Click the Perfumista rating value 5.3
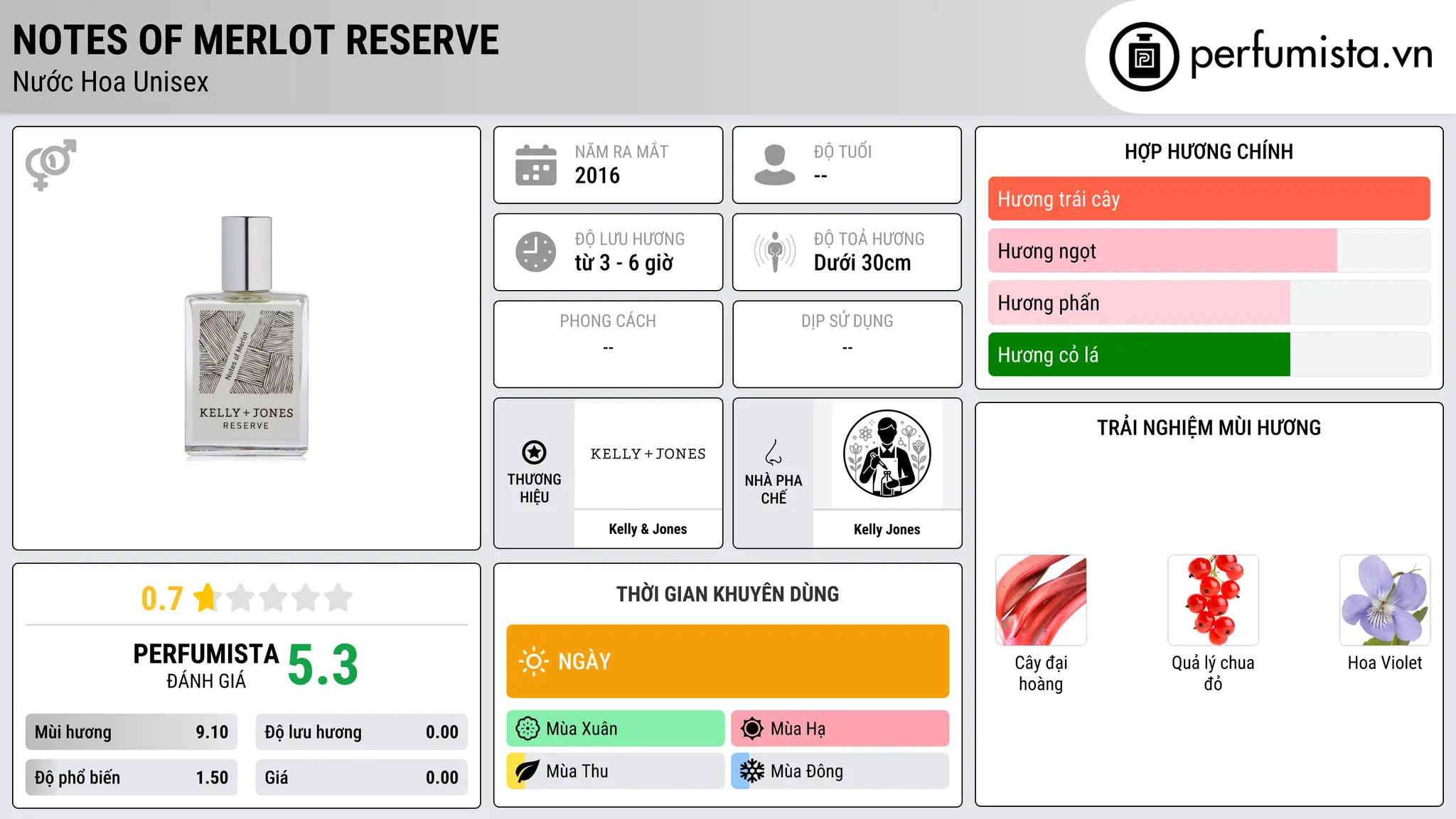The width and height of the screenshot is (1456, 819). pyautogui.click(x=323, y=665)
